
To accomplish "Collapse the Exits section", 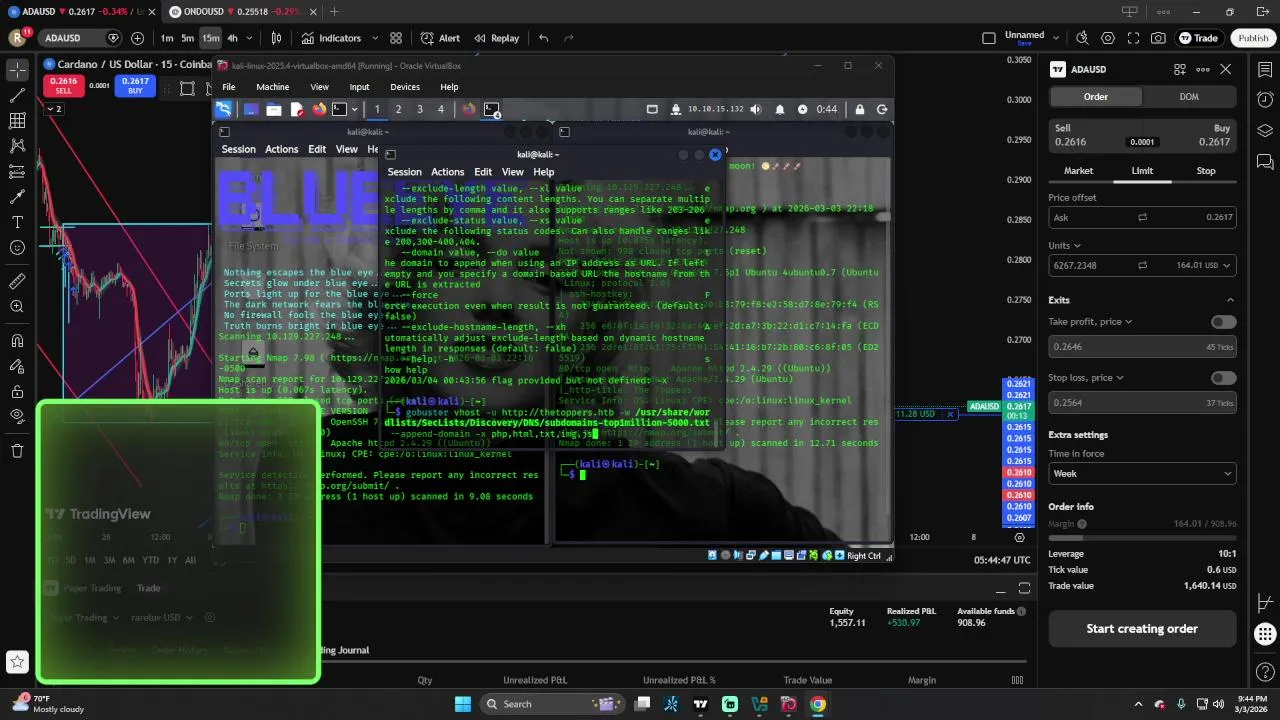I will 1230,300.
